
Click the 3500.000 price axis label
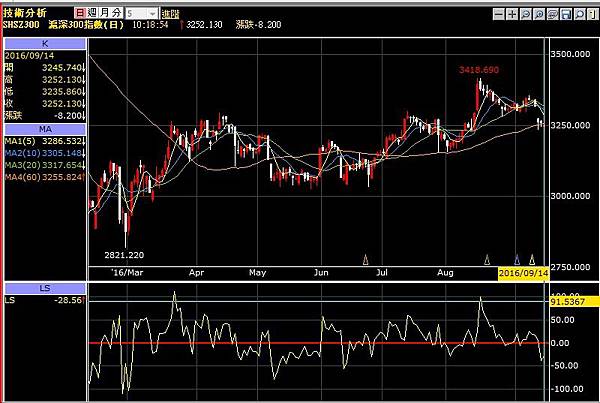570,54
